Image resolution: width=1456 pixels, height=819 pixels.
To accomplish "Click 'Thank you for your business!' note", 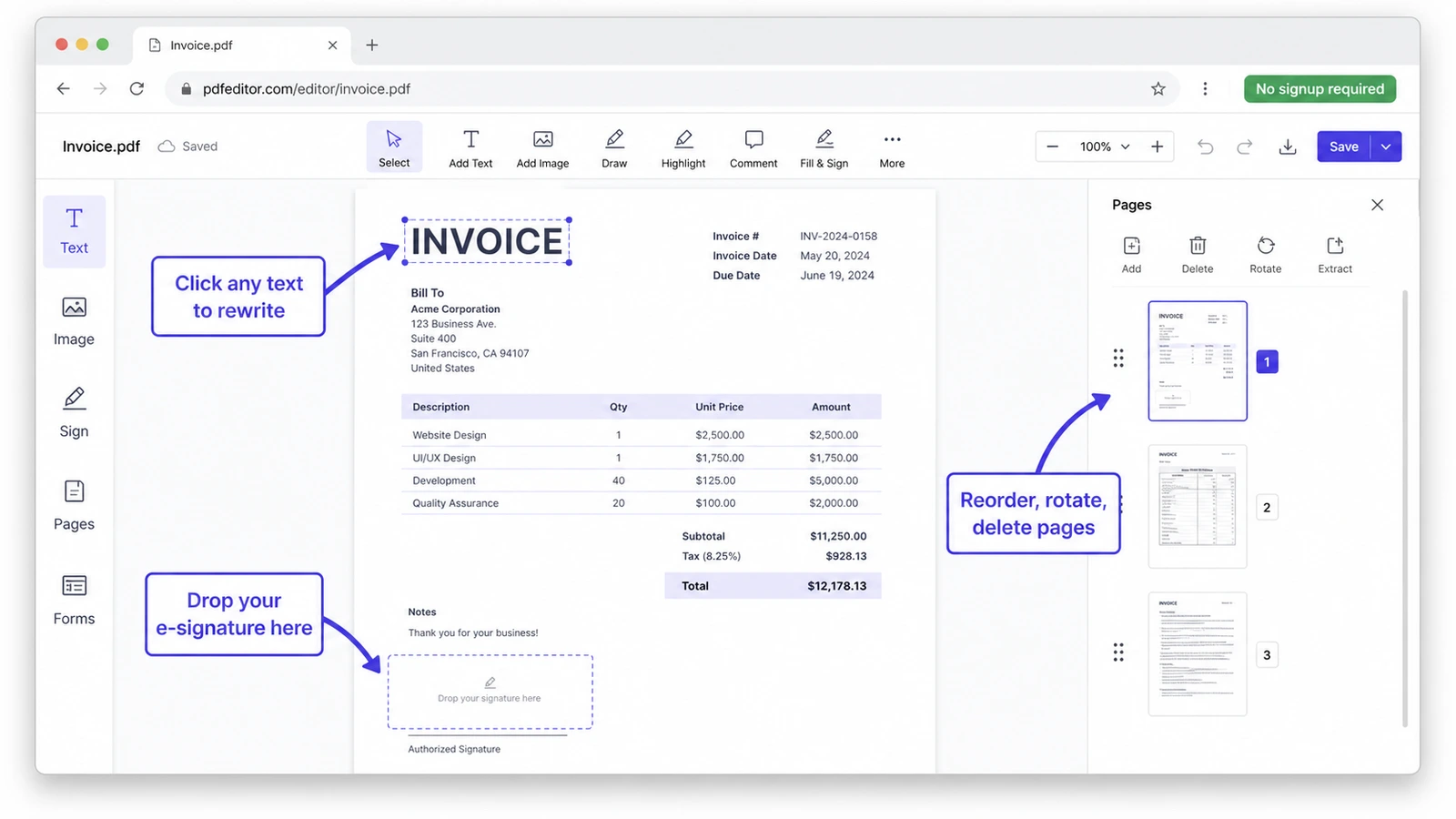I will [473, 632].
